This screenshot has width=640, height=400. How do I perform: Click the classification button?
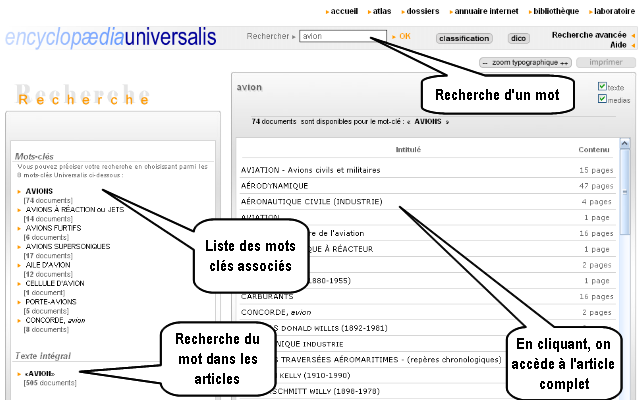tap(464, 38)
